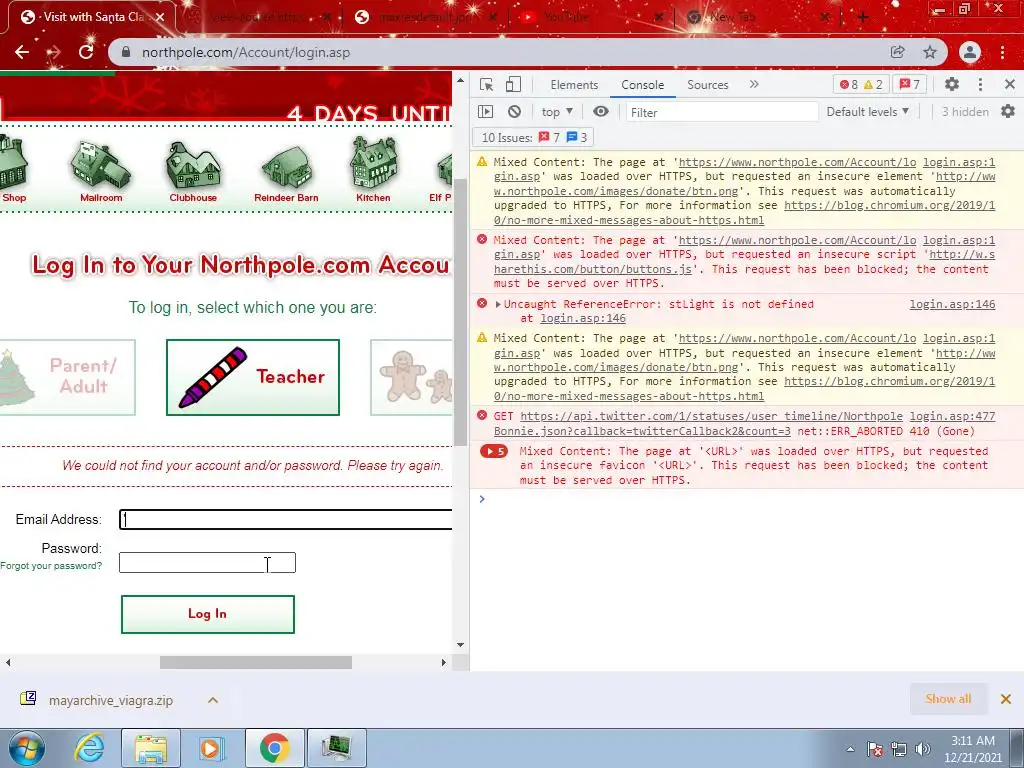
Task: Click the Chrome icon on the taskbar
Action: 274,748
